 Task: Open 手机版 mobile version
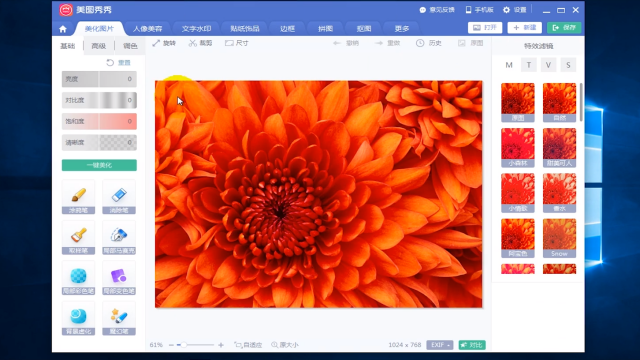[x=480, y=10]
